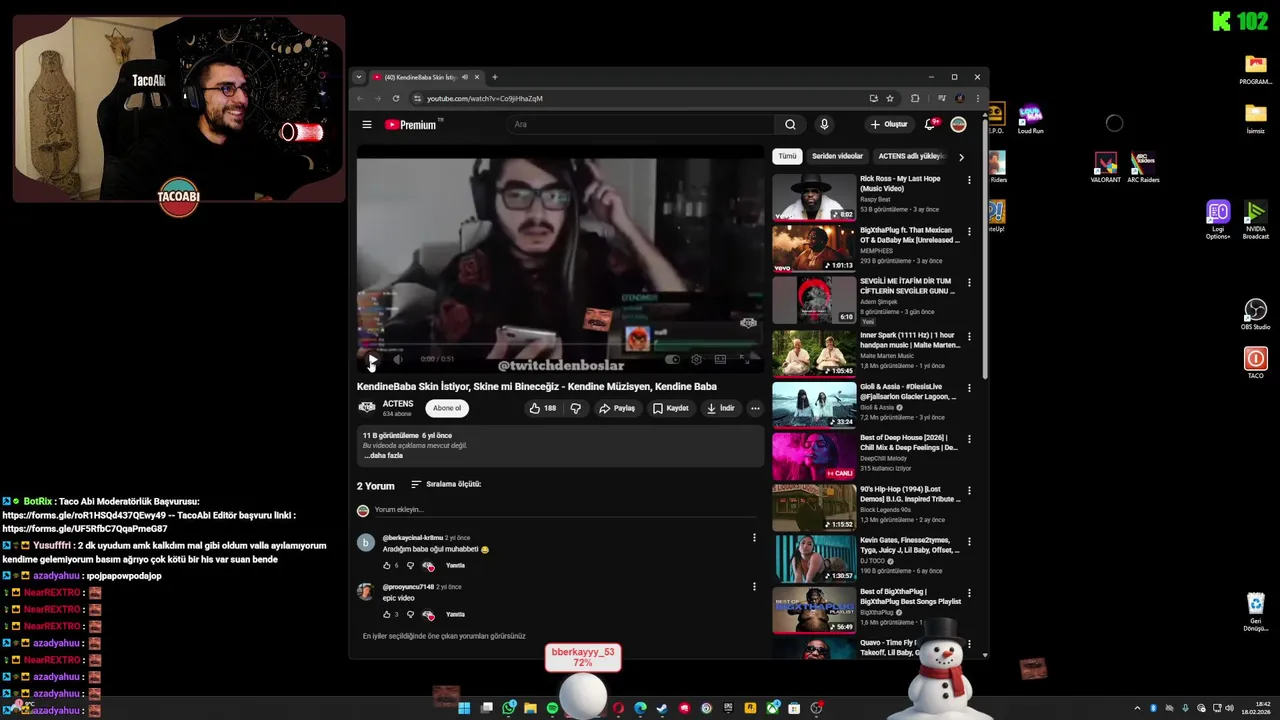Open options menu for @prooyuncu7148 comment

(754, 587)
